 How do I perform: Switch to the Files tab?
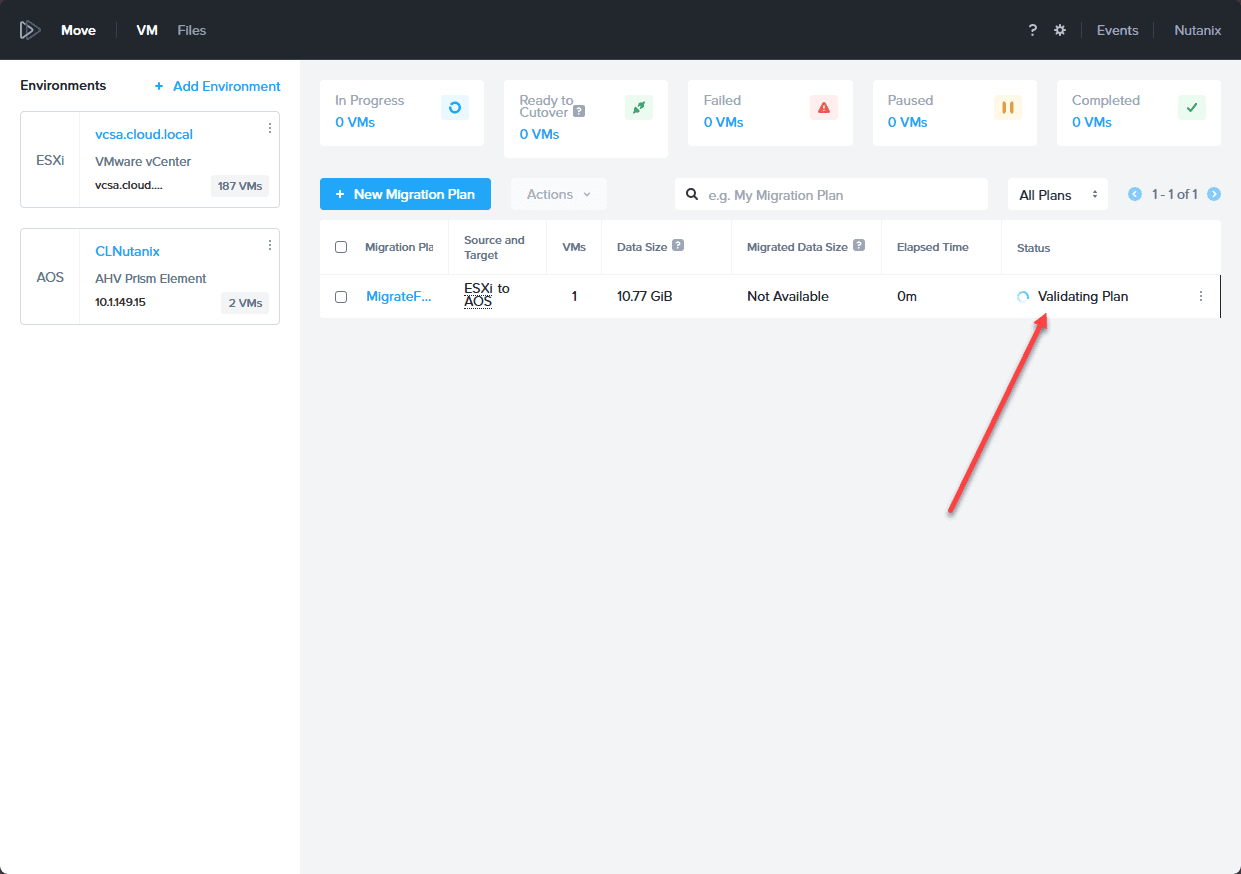(x=192, y=30)
